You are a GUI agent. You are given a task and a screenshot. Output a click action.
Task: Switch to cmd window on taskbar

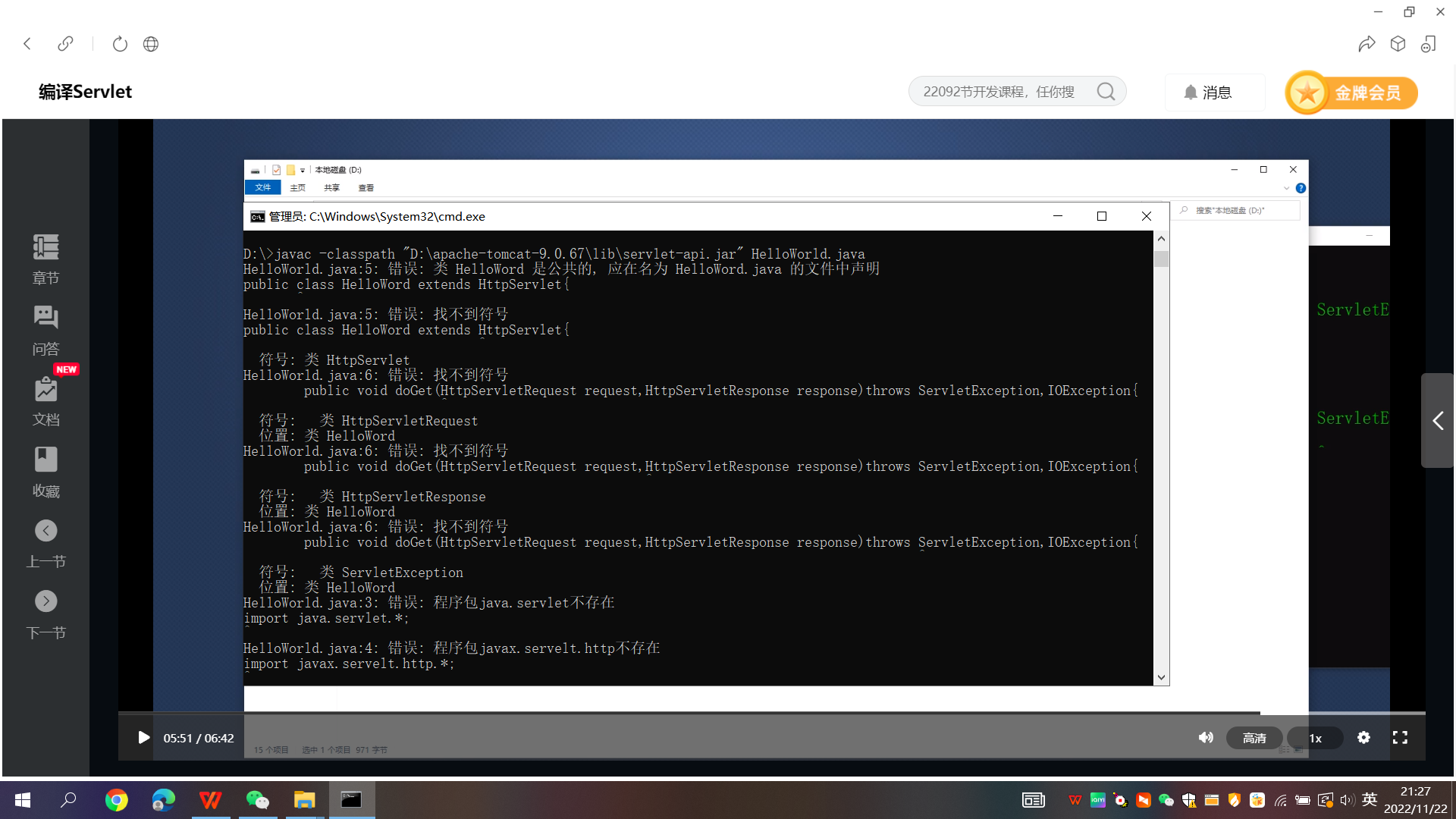point(352,800)
